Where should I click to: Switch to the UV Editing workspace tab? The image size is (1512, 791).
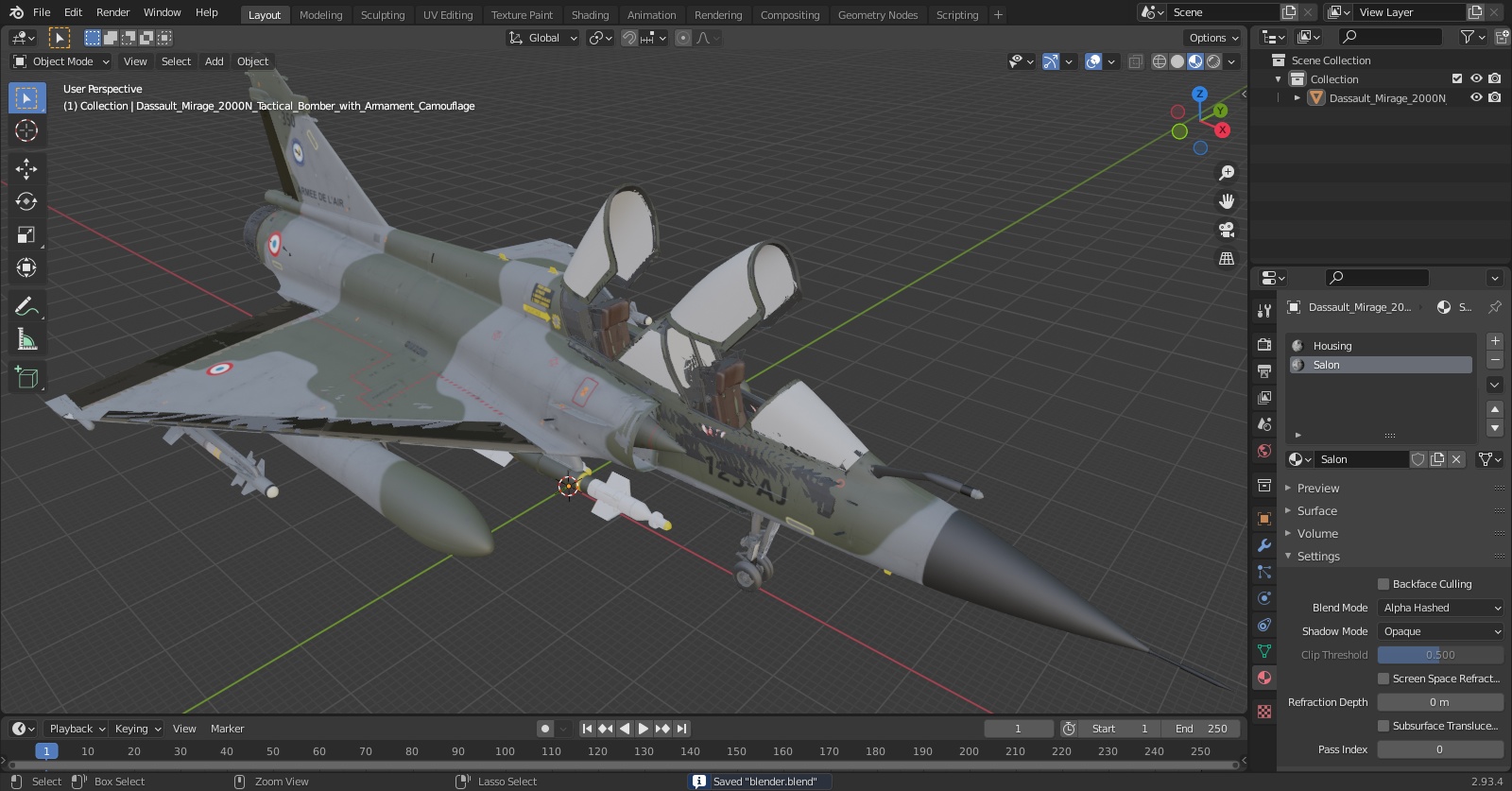point(448,15)
